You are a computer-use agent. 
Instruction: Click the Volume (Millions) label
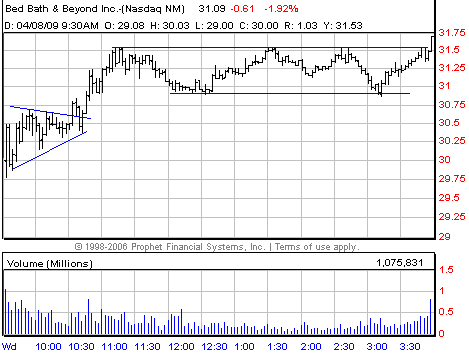click(x=50, y=264)
